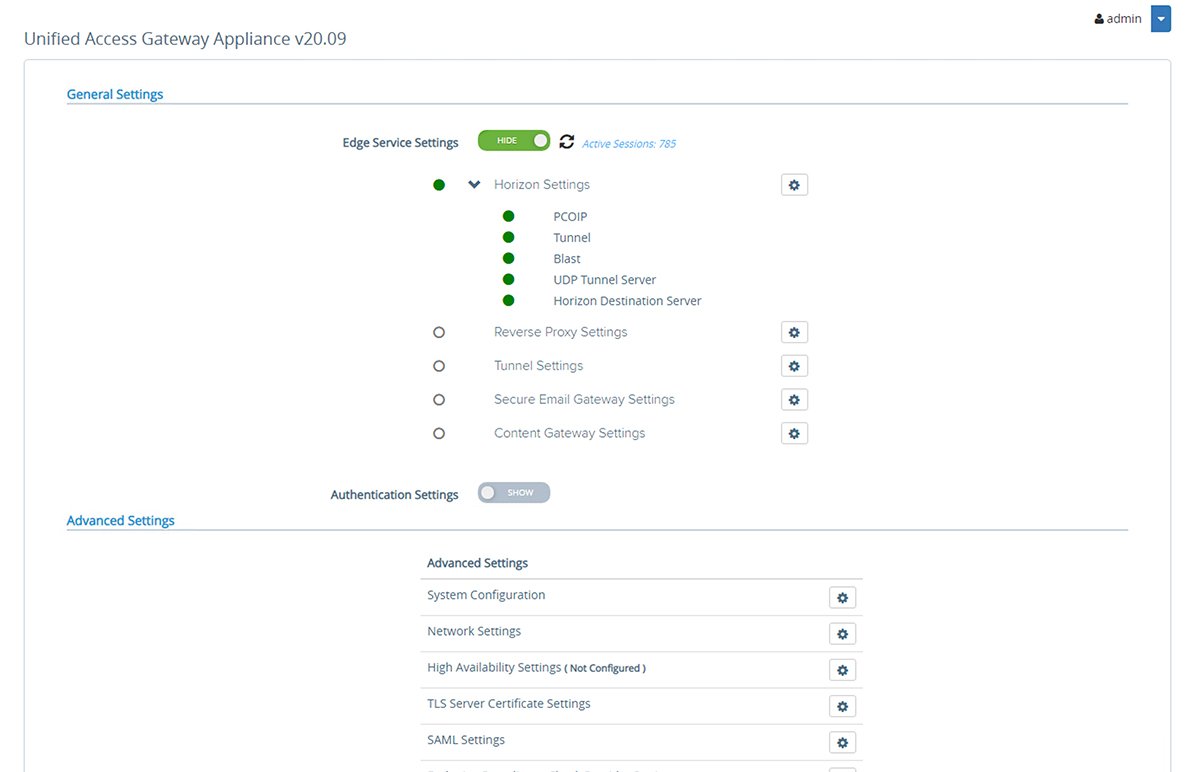The height and width of the screenshot is (772, 1200).
Task: Open Horizon Settings gear icon
Action: click(x=794, y=184)
